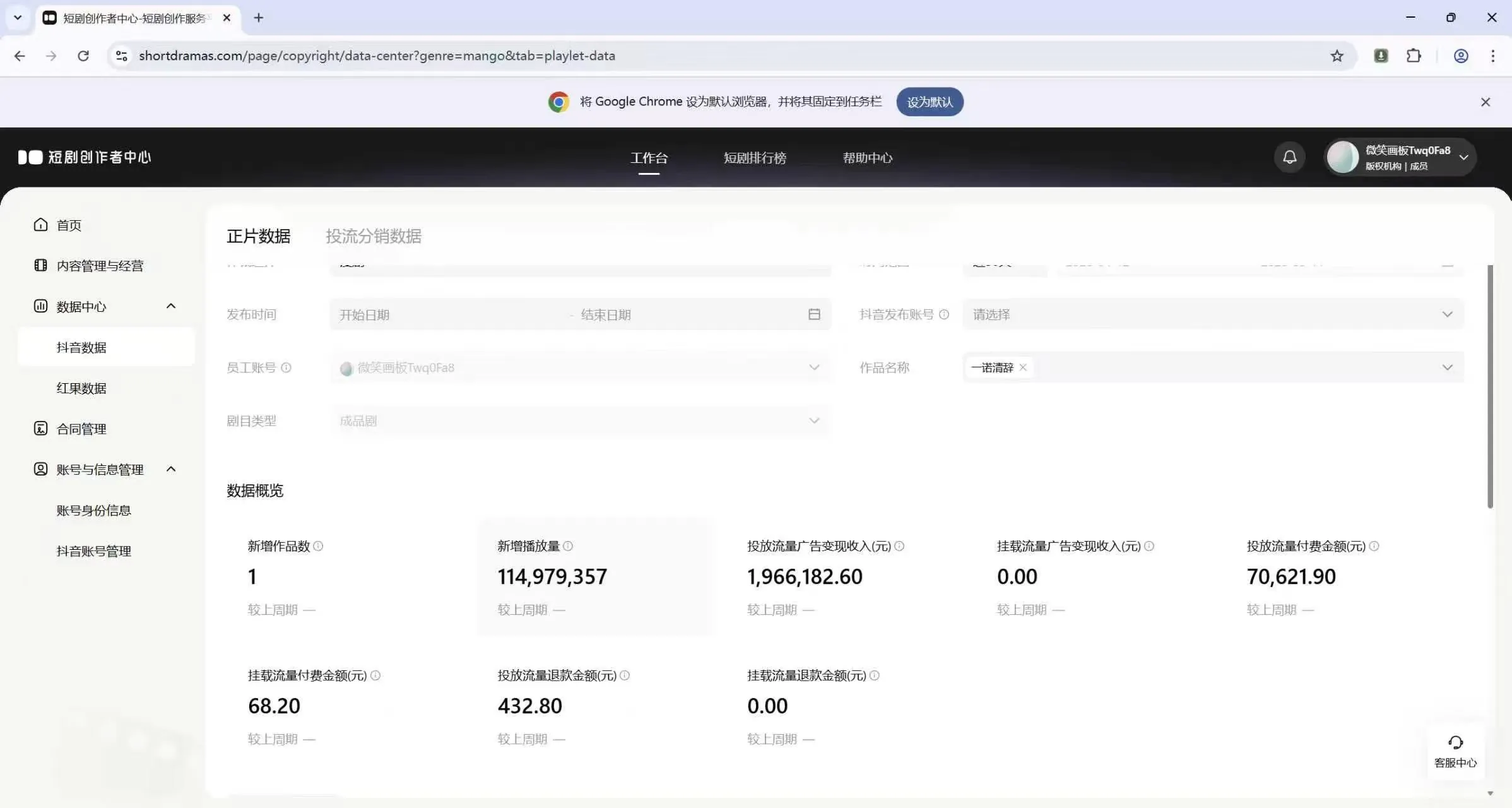Image resolution: width=1512 pixels, height=808 pixels.
Task: Collapse the 账号与信息管理 sidebar section
Action: (x=170, y=469)
